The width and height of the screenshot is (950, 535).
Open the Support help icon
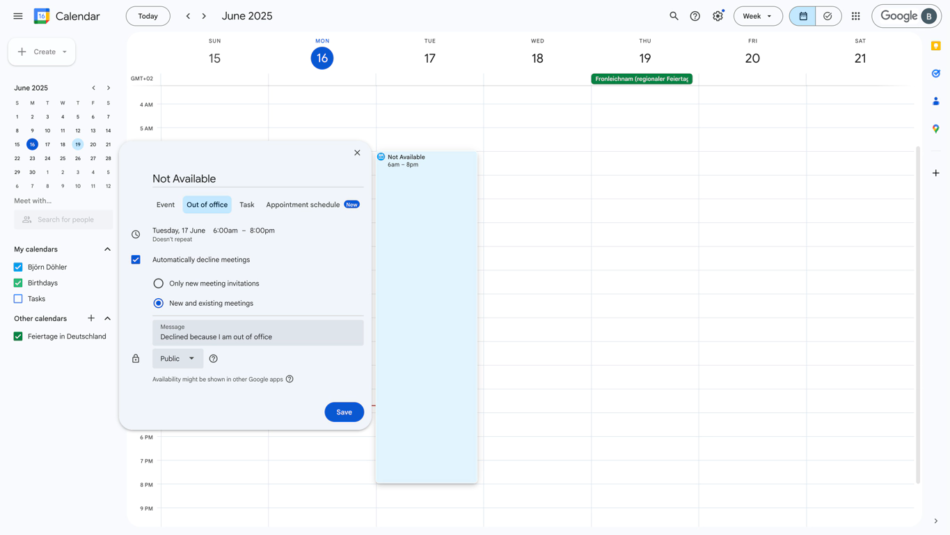pos(695,16)
